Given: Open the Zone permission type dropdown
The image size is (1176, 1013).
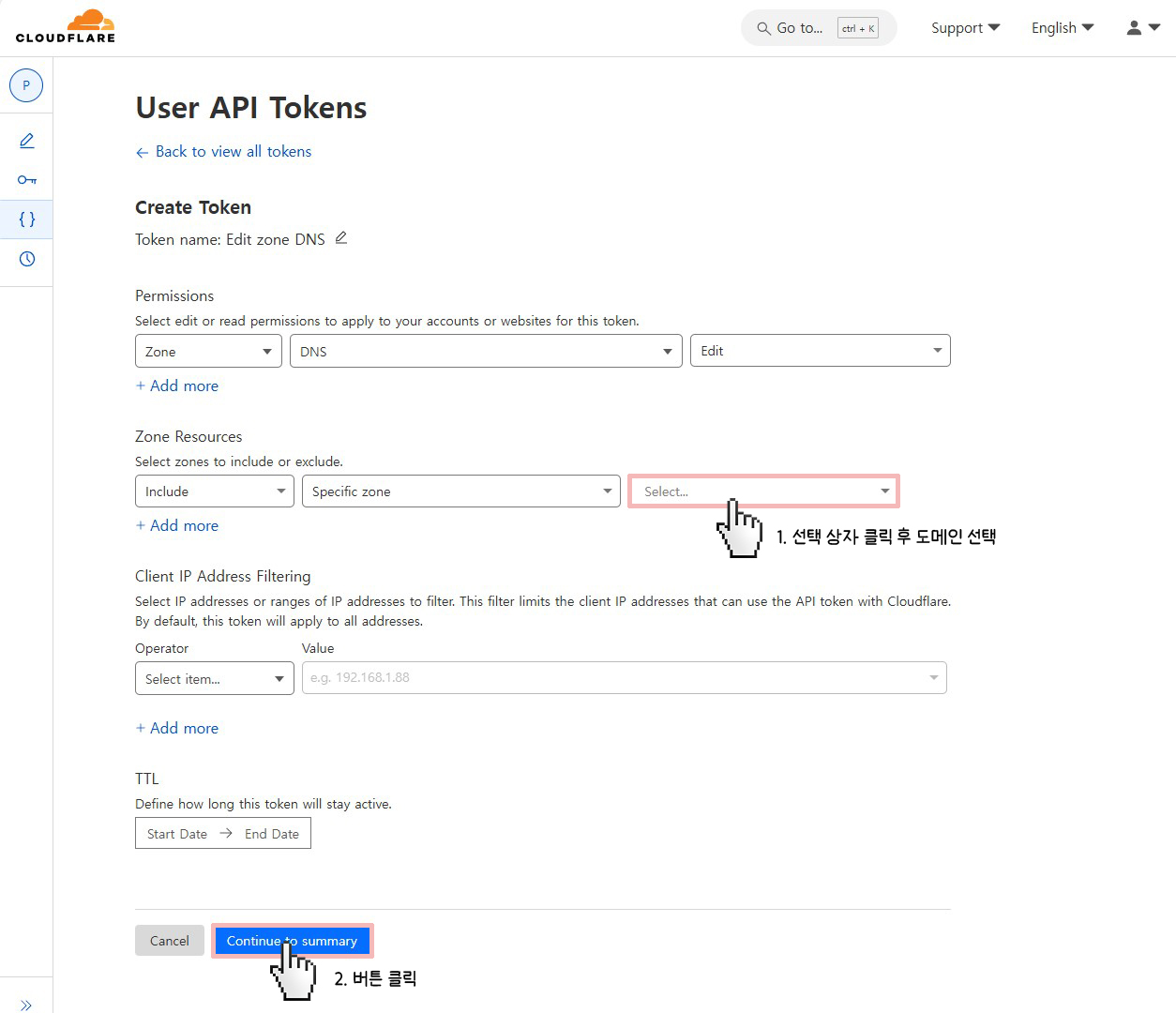Looking at the screenshot, I should click(x=208, y=352).
